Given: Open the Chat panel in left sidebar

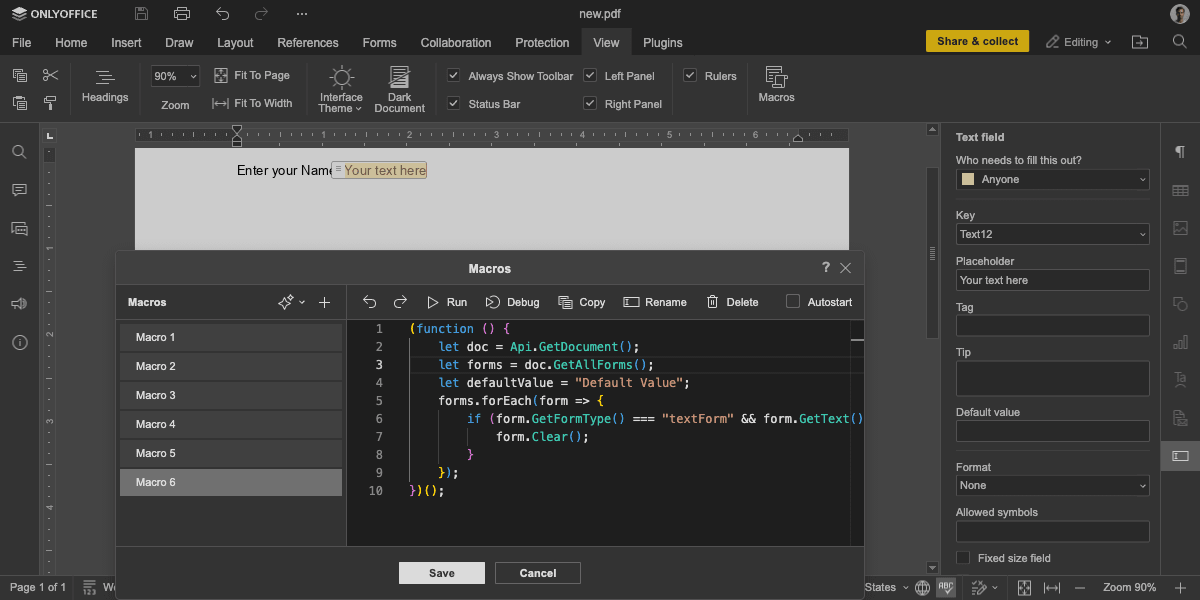Looking at the screenshot, I should pos(19,228).
